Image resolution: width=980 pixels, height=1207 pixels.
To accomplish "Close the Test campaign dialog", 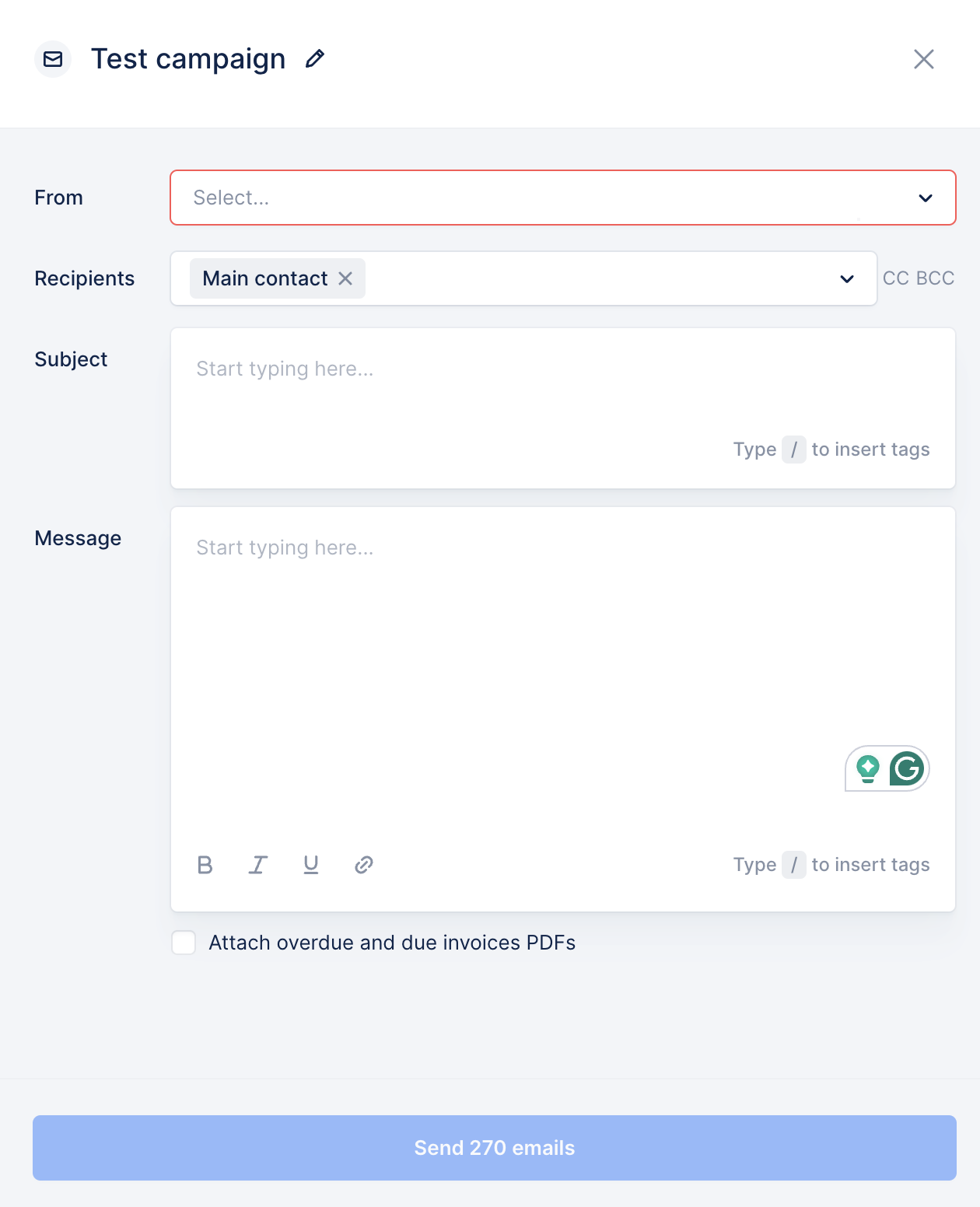I will click(924, 59).
